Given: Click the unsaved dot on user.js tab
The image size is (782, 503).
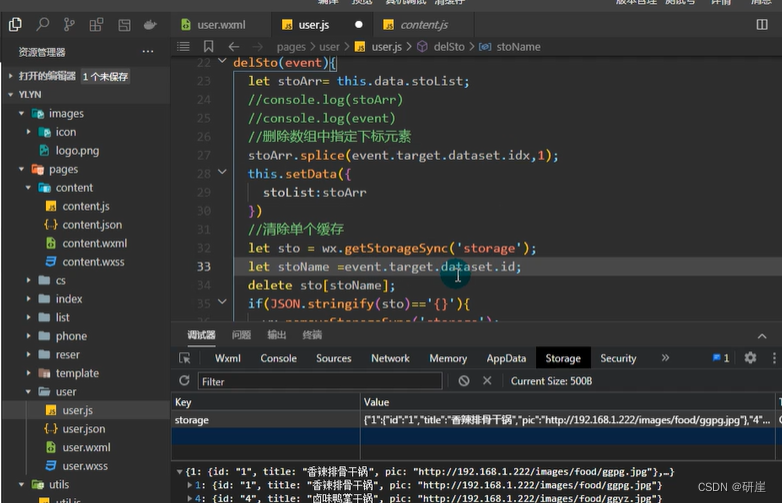Looking at the screenshot, I should (359, 24).
